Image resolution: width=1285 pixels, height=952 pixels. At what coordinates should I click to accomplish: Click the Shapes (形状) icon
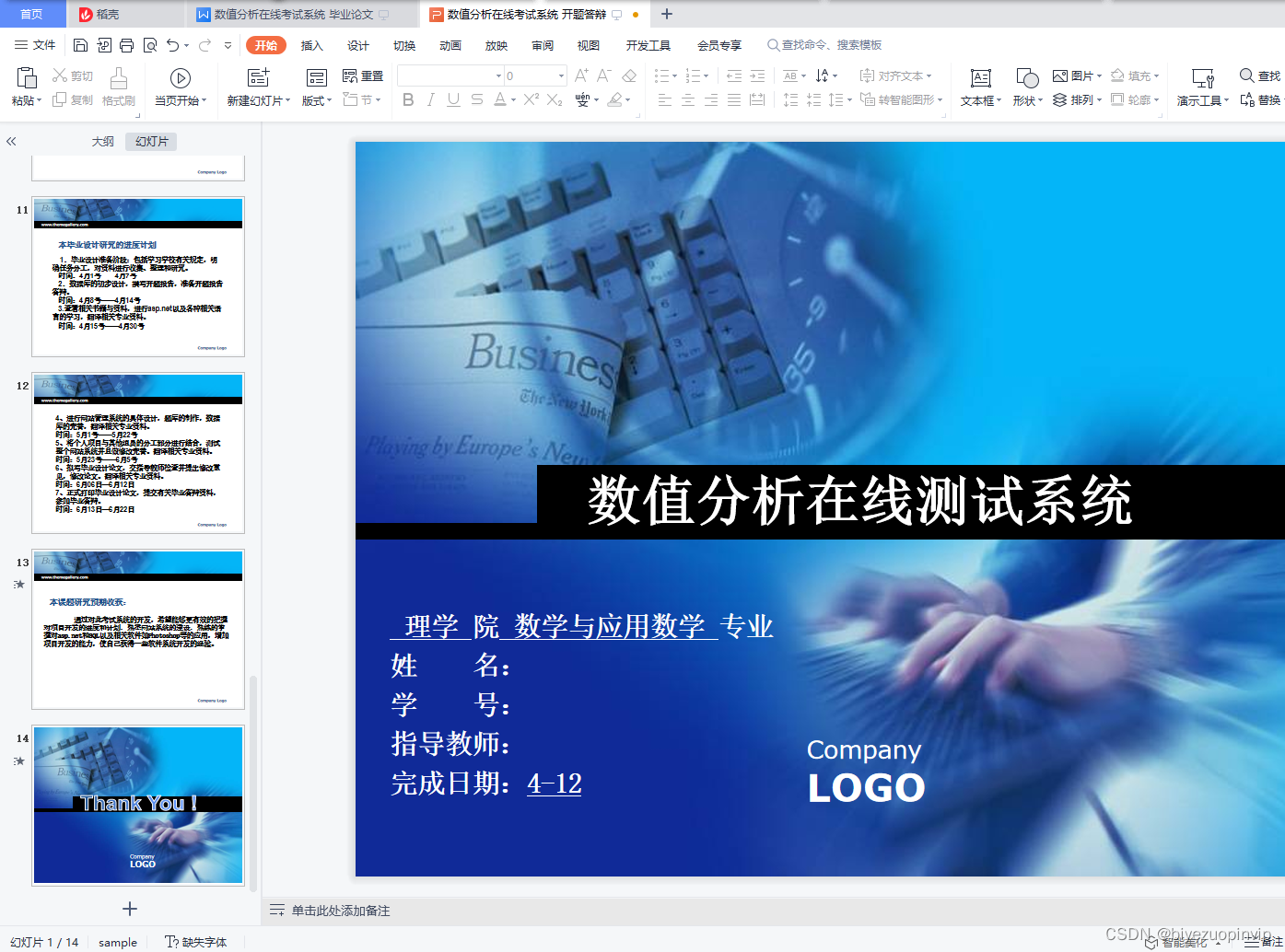click(1027, 78)
